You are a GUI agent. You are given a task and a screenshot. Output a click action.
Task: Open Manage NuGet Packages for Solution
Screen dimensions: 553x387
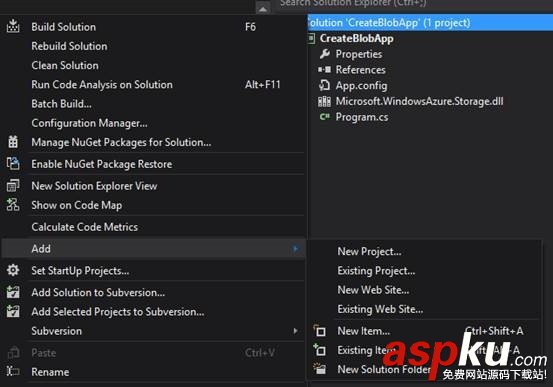[x=153, y=142]
